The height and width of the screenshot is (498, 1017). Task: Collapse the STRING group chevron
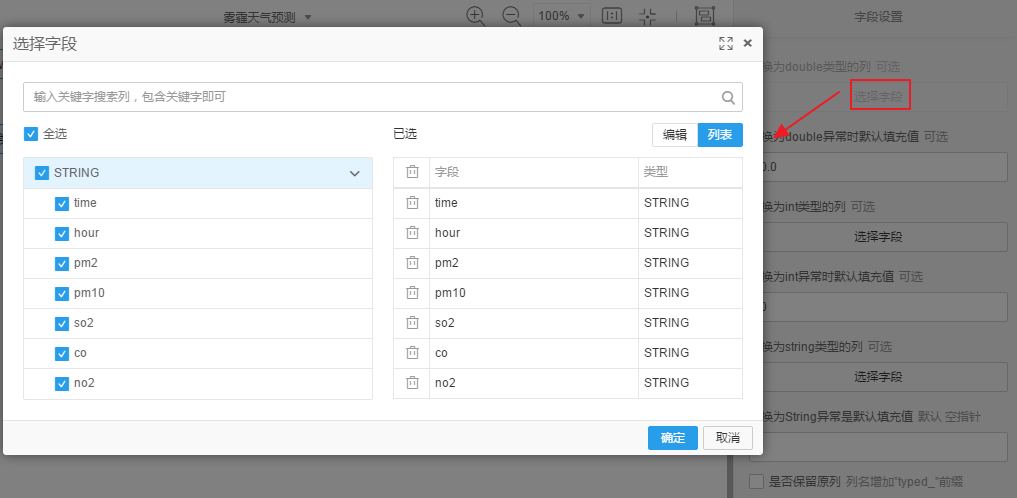[355, 173]
